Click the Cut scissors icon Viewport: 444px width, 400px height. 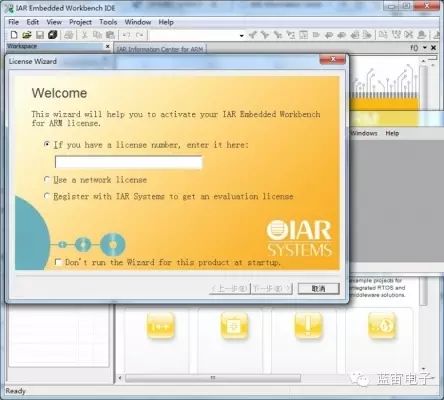coord(85,35)
